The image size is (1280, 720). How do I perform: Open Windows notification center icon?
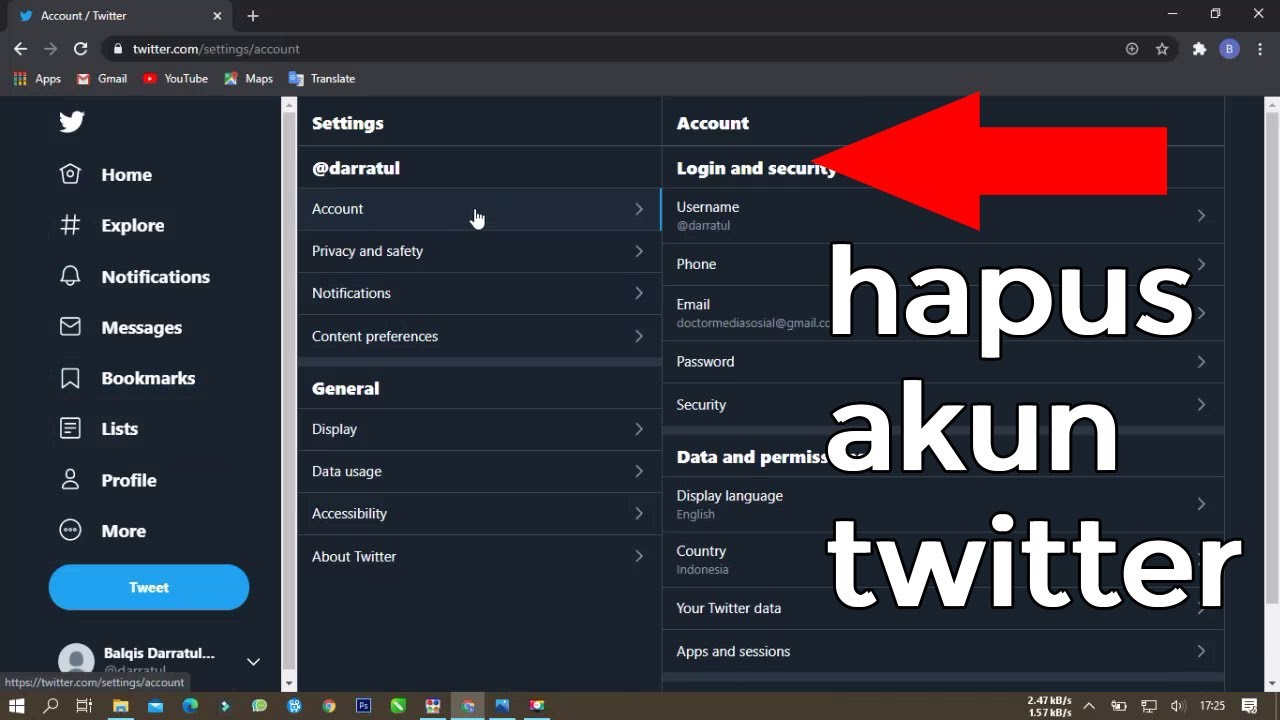pos(1248,705)
